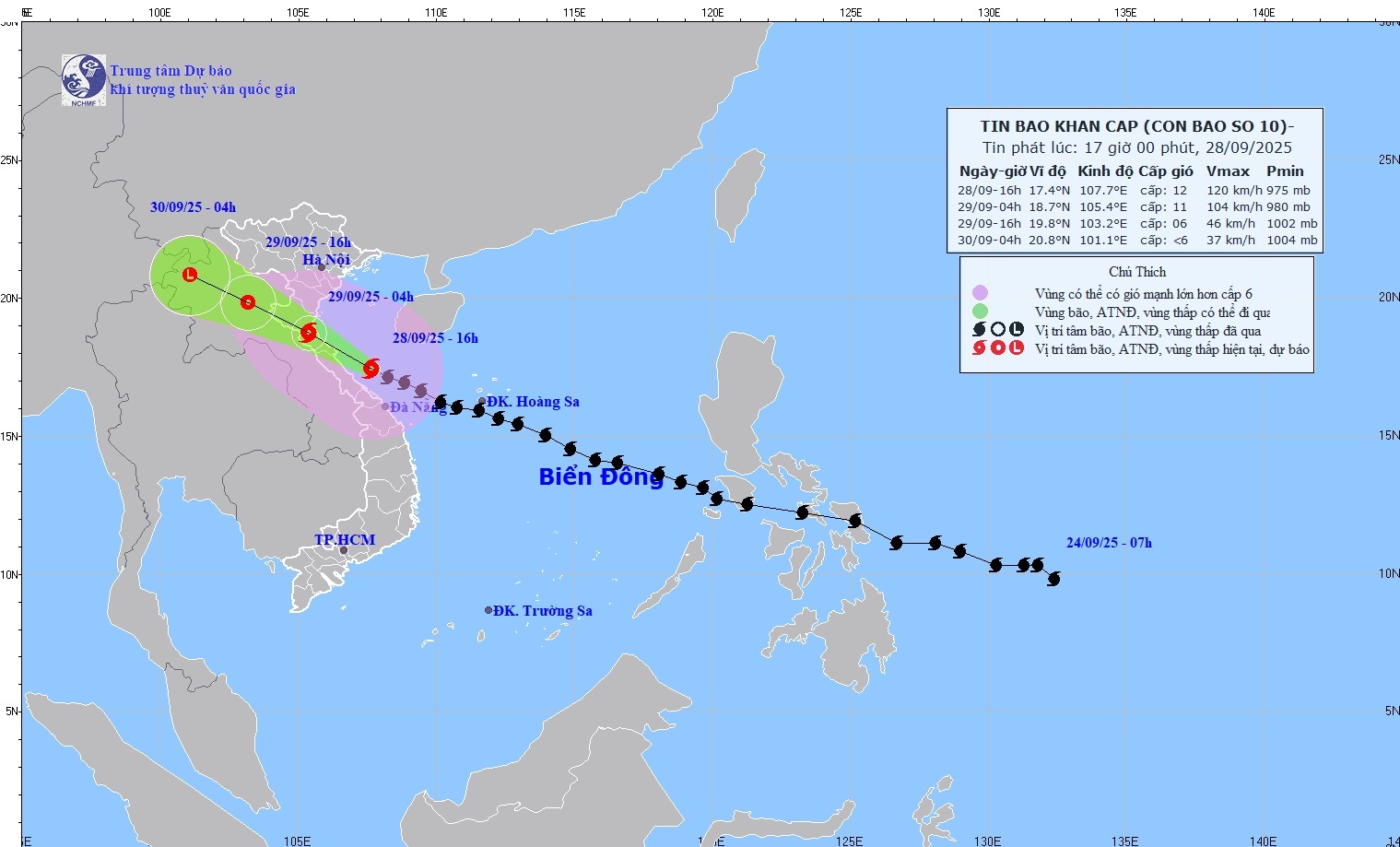Click the purple strong-wind legend swatch
1400x847 pixels.
click(x=980, y=293)
